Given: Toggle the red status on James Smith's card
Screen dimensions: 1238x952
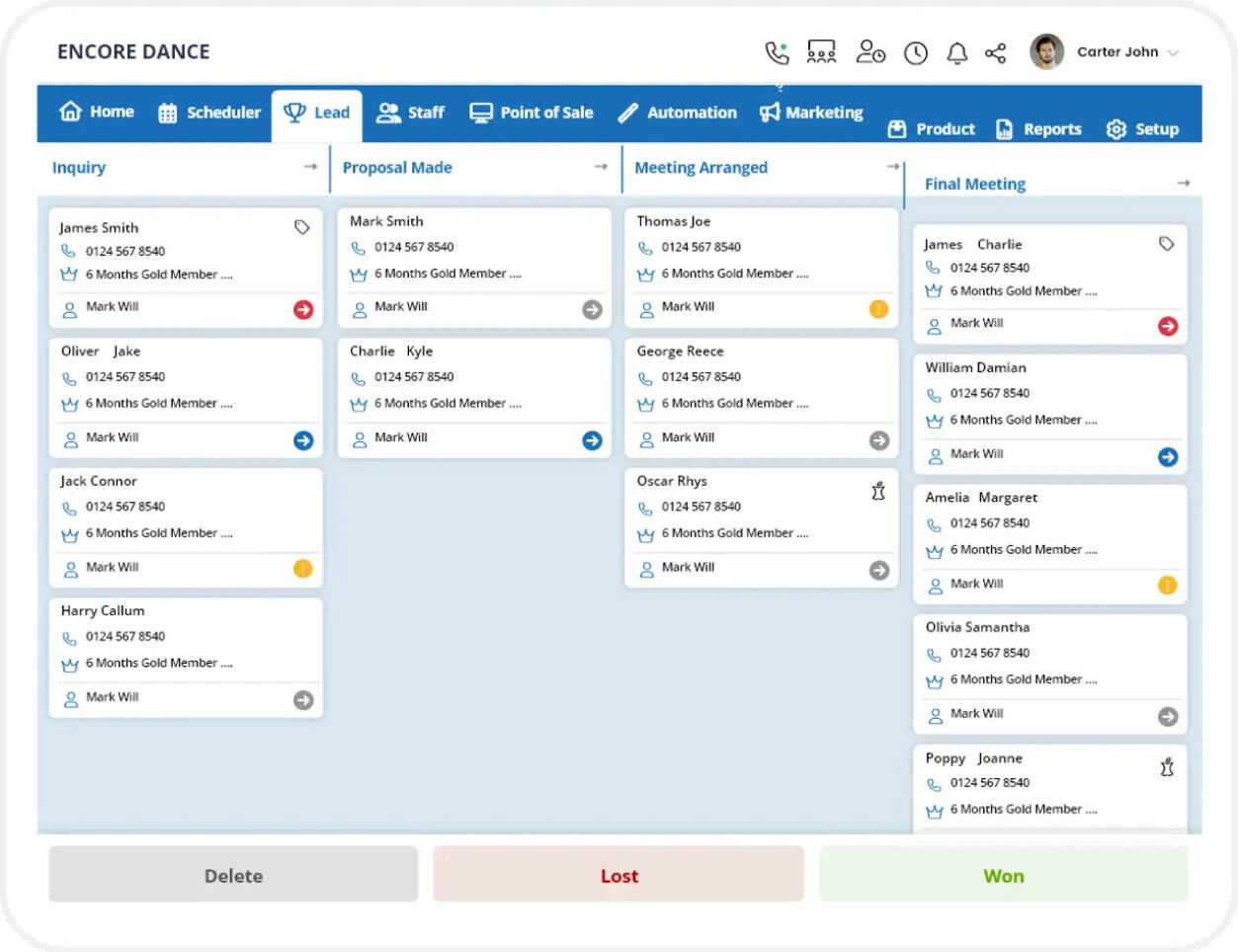Looking at the screenshot, I should (303, 307).
